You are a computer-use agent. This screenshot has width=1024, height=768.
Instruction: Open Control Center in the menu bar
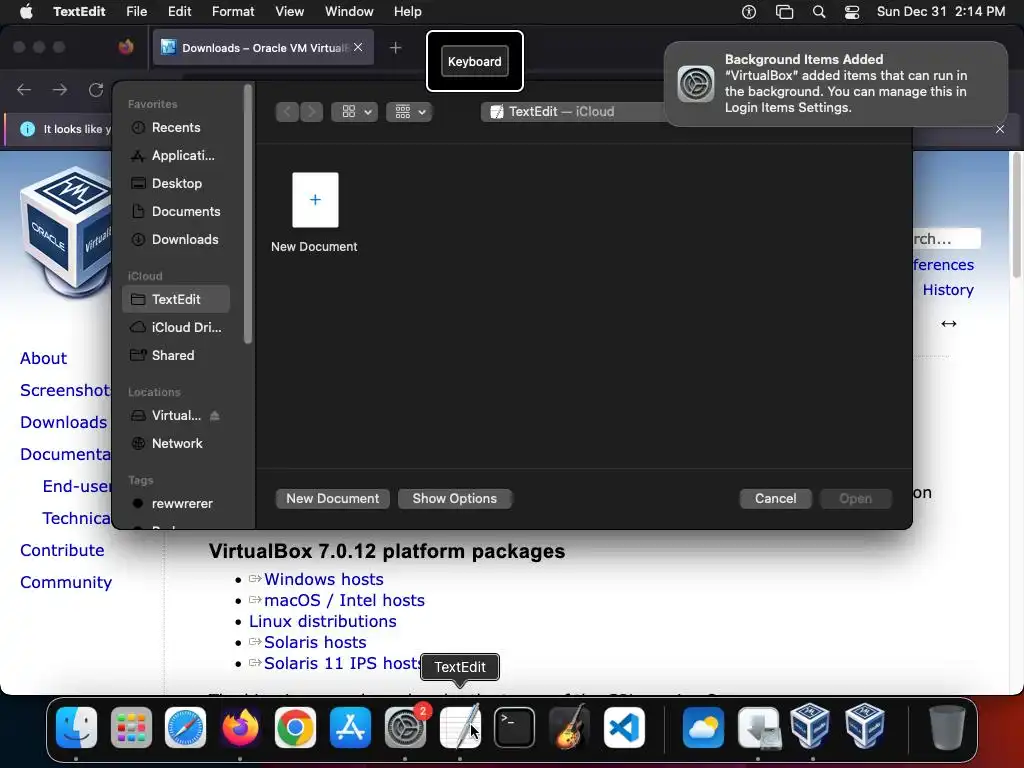click(x=852, y=12)
